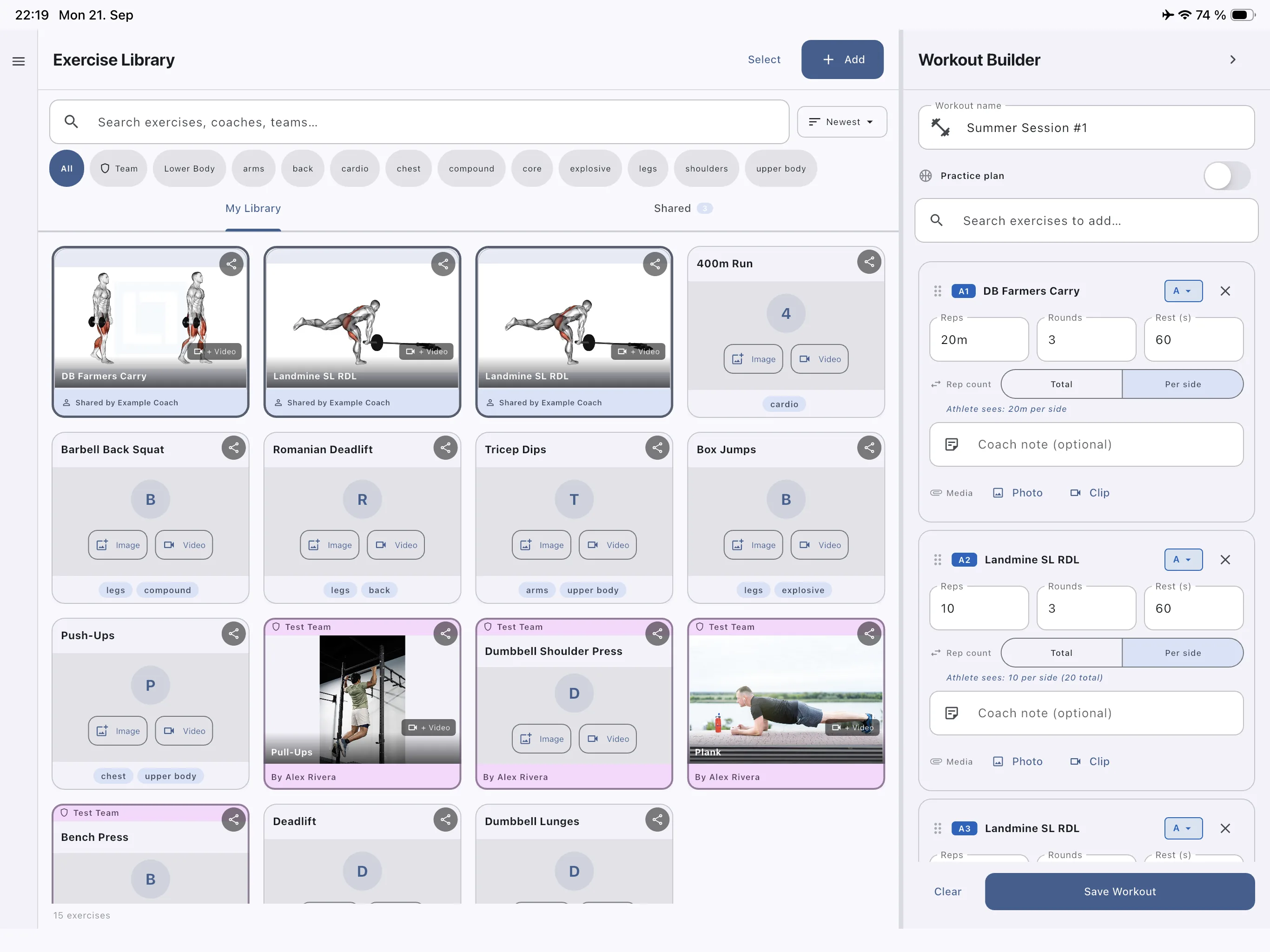1270x952 pixels.
Task: Switch to the My Library tab
Action: tap(253, 208)
